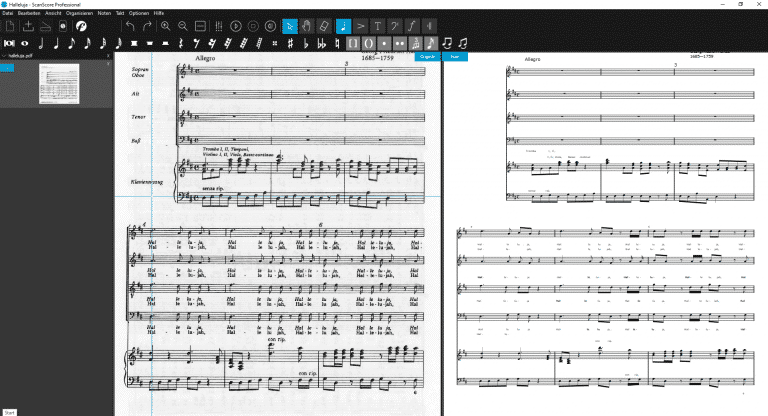This screenshot has height=416, width=768.
Task: Select the eighth rest
Action: pyautogui.click(x=196, y=44)
